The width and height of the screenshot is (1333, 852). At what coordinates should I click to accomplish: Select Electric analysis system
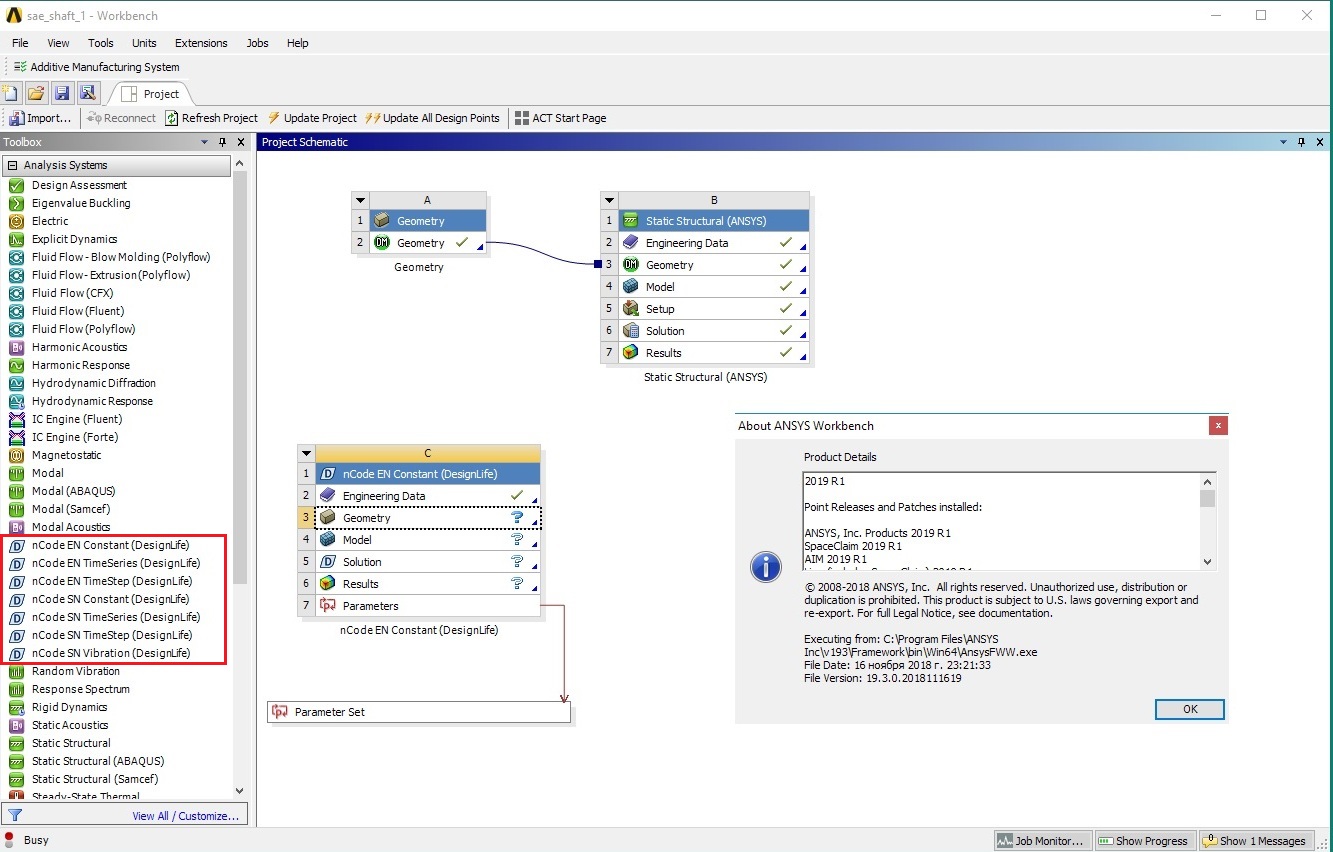coord(50,221)
